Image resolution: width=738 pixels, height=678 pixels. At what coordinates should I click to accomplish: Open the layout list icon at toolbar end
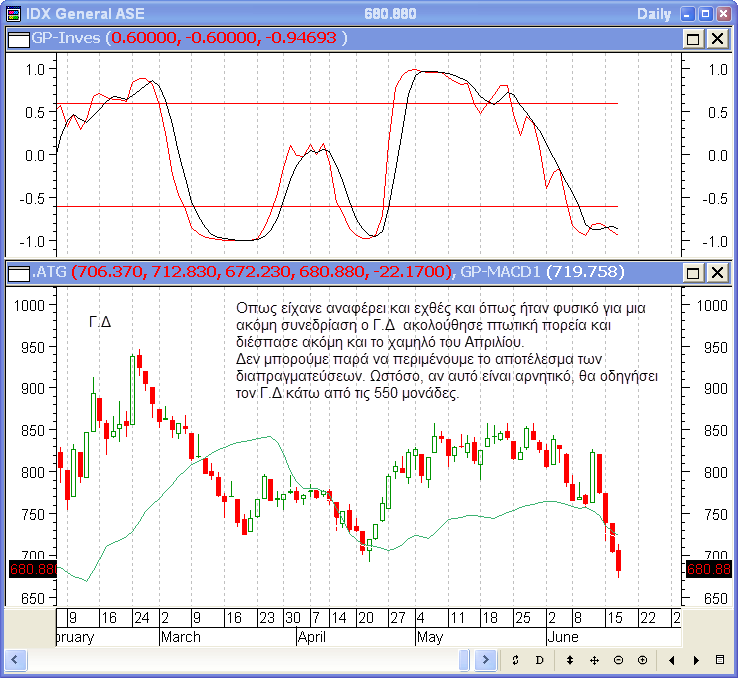click(720, 660)
